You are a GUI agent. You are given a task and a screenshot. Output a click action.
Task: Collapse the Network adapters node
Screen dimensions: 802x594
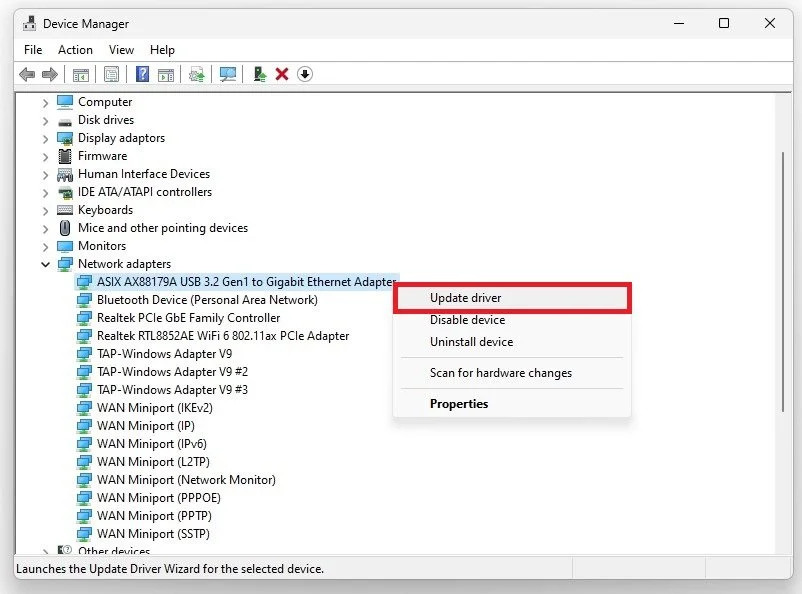click(x=46, y=265)
